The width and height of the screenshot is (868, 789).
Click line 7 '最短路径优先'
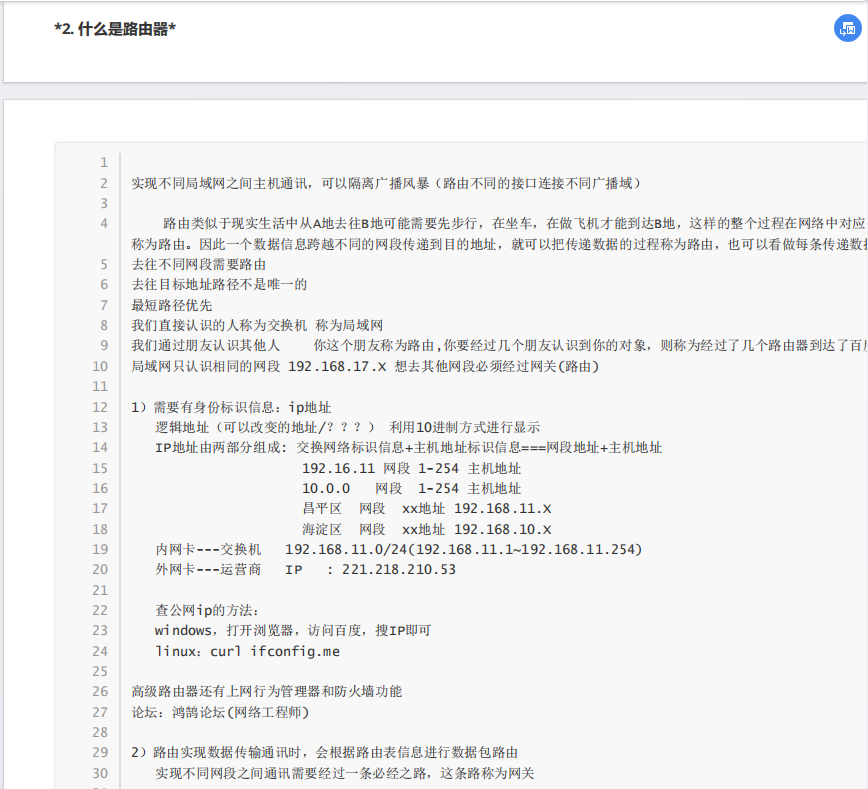pos(172,305)
